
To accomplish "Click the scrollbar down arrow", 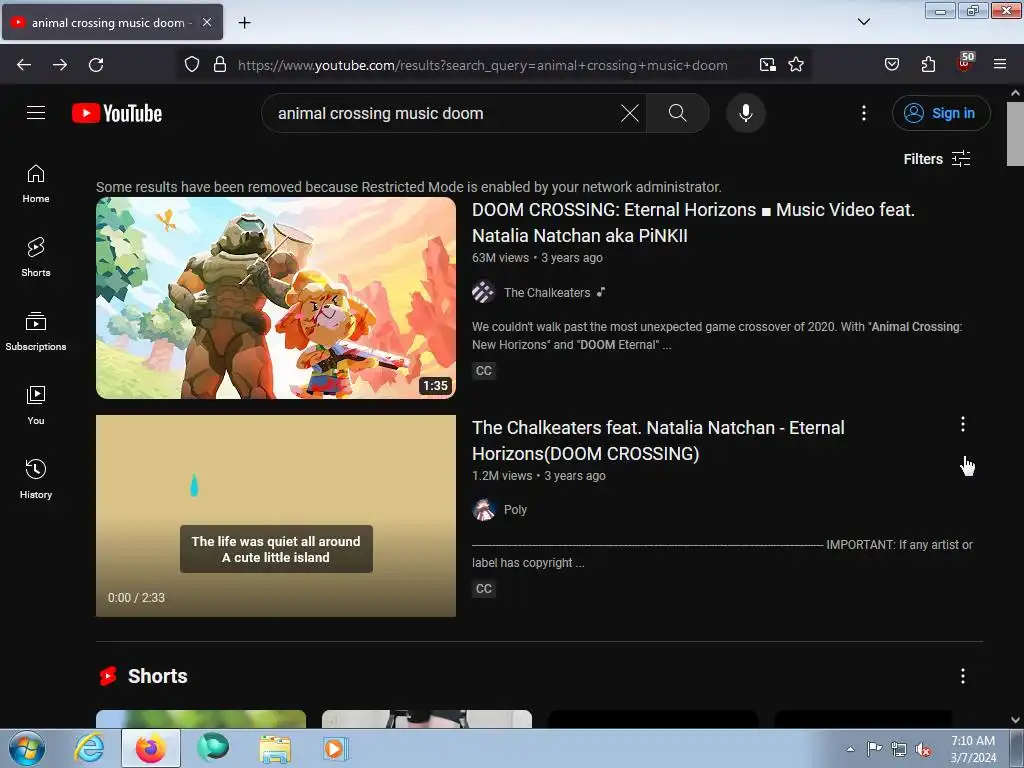I will [1015, 720].
